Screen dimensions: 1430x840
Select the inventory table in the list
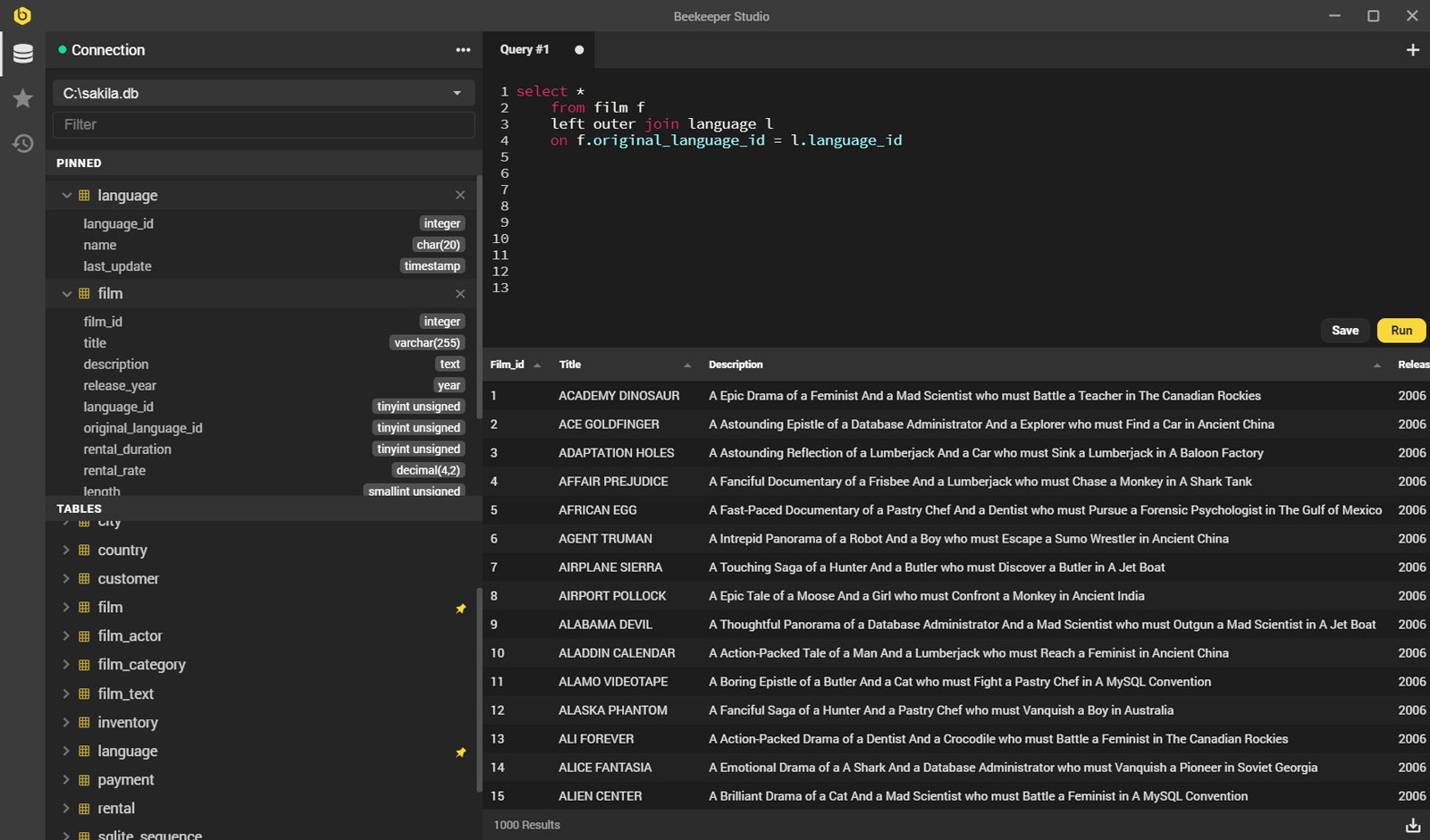point(128,723)
